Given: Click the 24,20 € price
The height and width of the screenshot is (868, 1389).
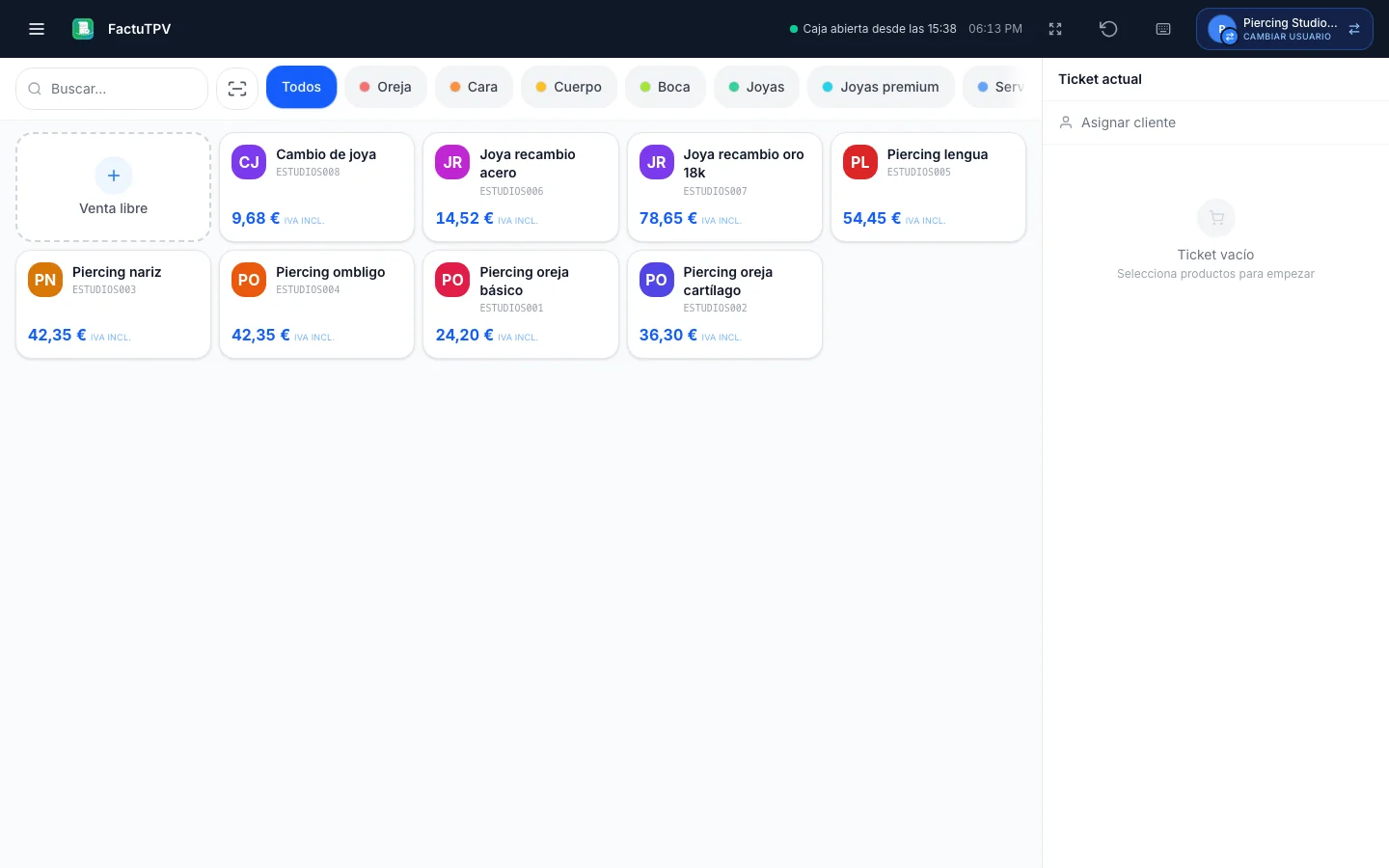Looking at the screenshot, I should point(464,335).
